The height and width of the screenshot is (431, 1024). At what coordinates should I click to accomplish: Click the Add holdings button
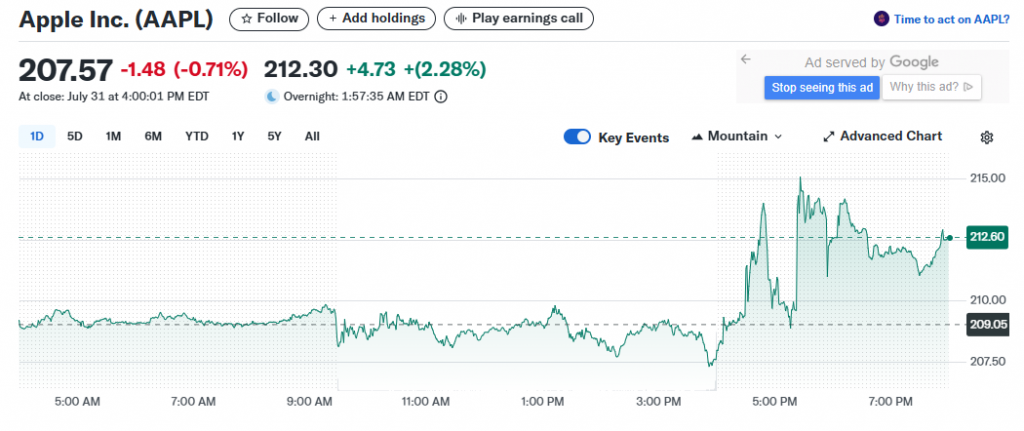pos(375,18)
